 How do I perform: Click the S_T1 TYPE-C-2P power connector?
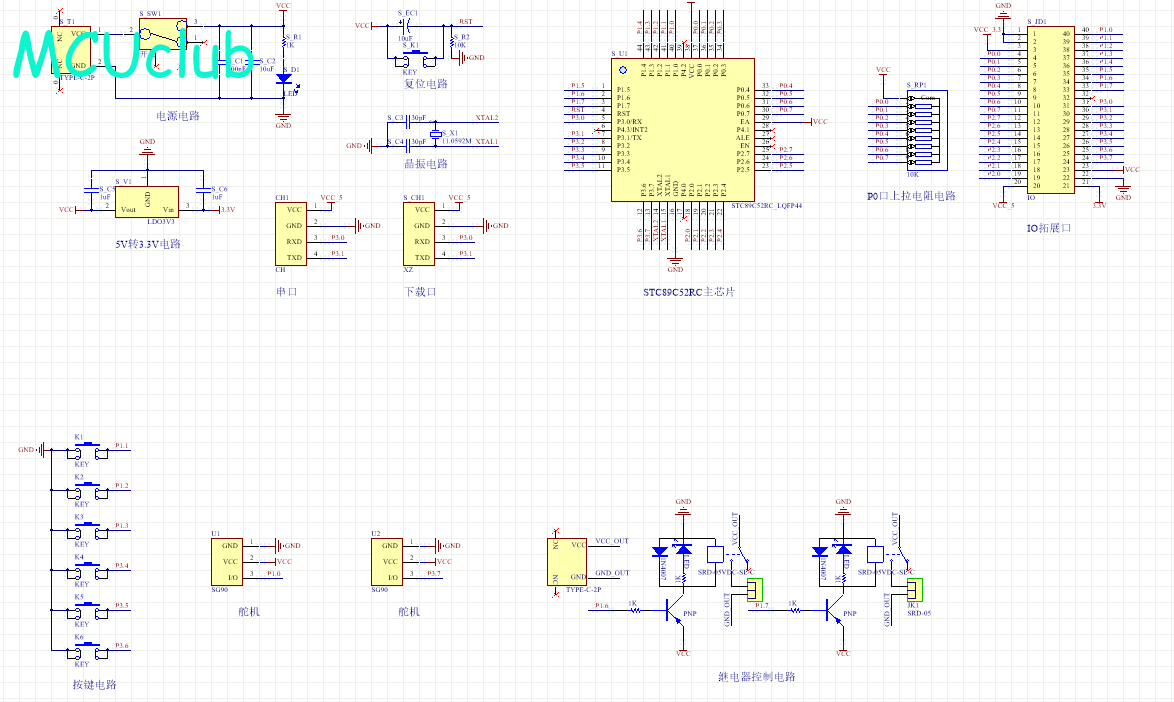(x=75, y=49)
